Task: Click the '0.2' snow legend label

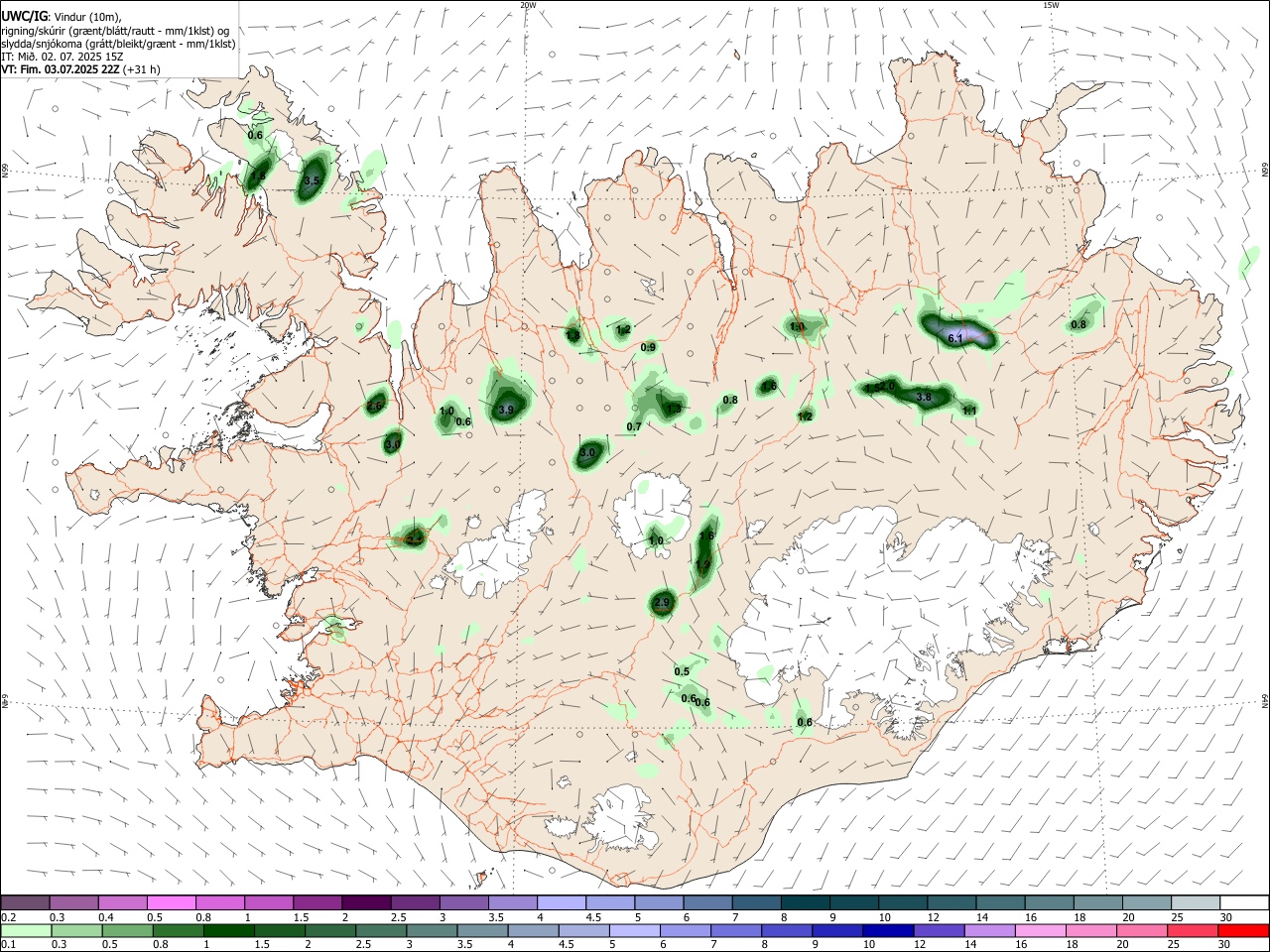Action: [9, 917]
